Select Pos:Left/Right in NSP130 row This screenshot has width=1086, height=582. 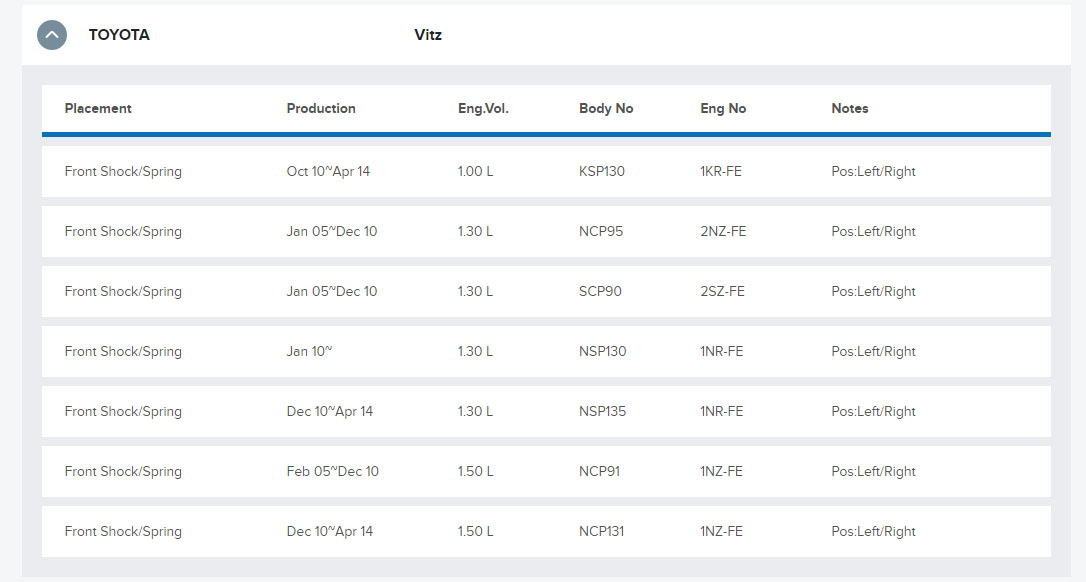pyautogui.click(x=873, y=352)
